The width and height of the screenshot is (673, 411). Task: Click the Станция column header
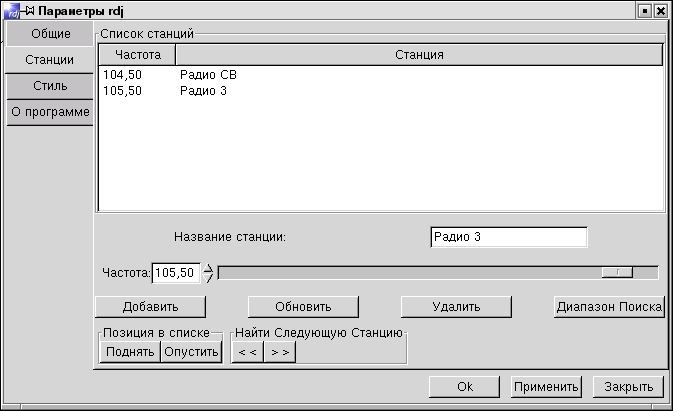point(419,54)
